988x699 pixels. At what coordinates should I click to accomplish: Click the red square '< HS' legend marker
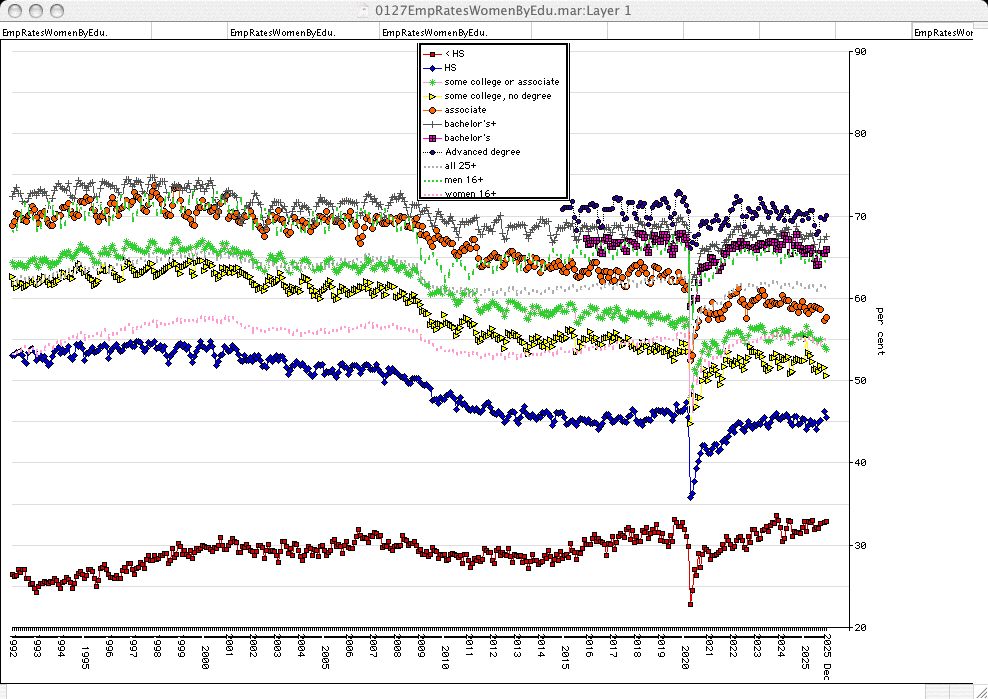[431, 53]
